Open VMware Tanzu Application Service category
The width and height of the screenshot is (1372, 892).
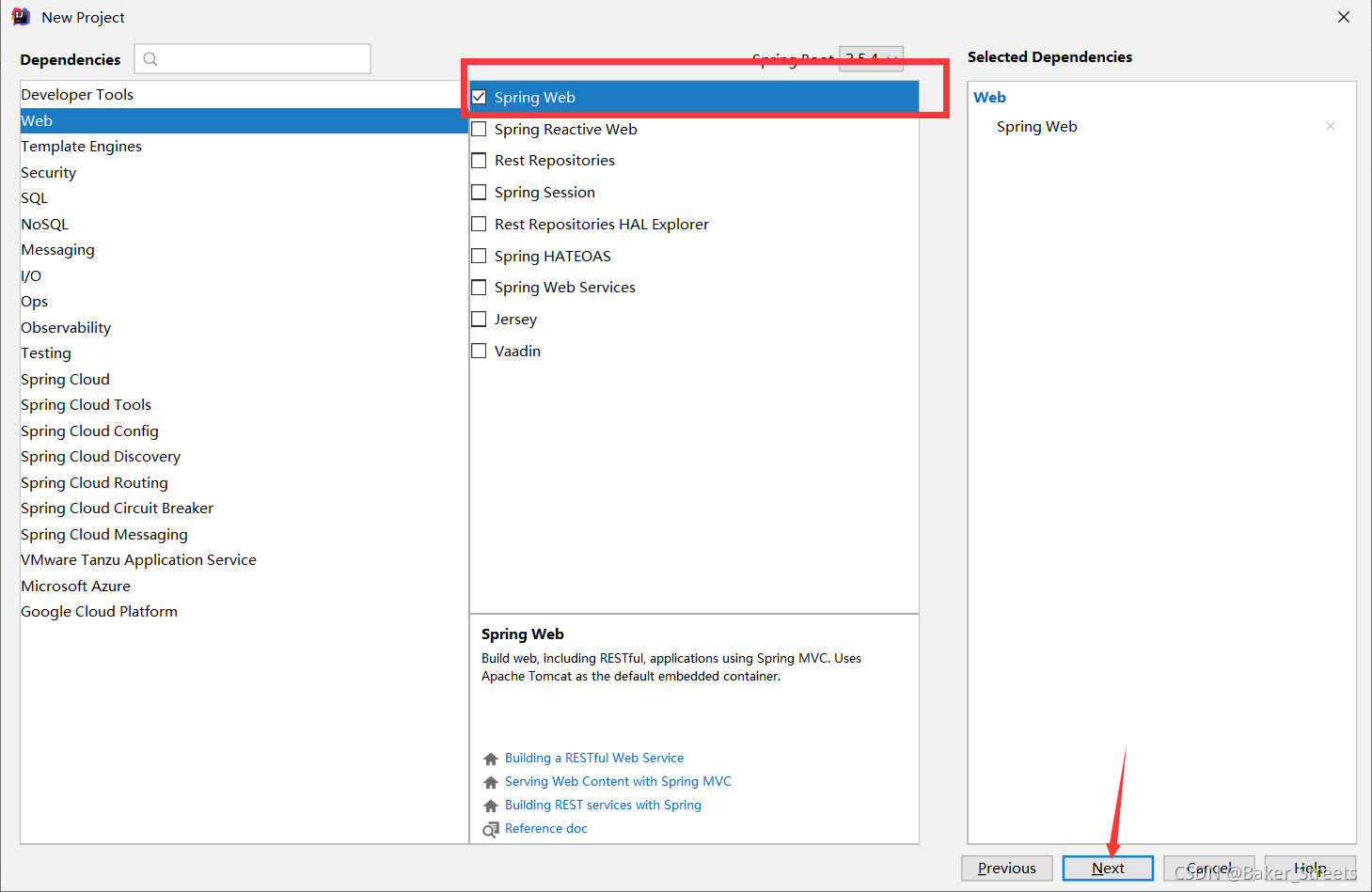244,559
